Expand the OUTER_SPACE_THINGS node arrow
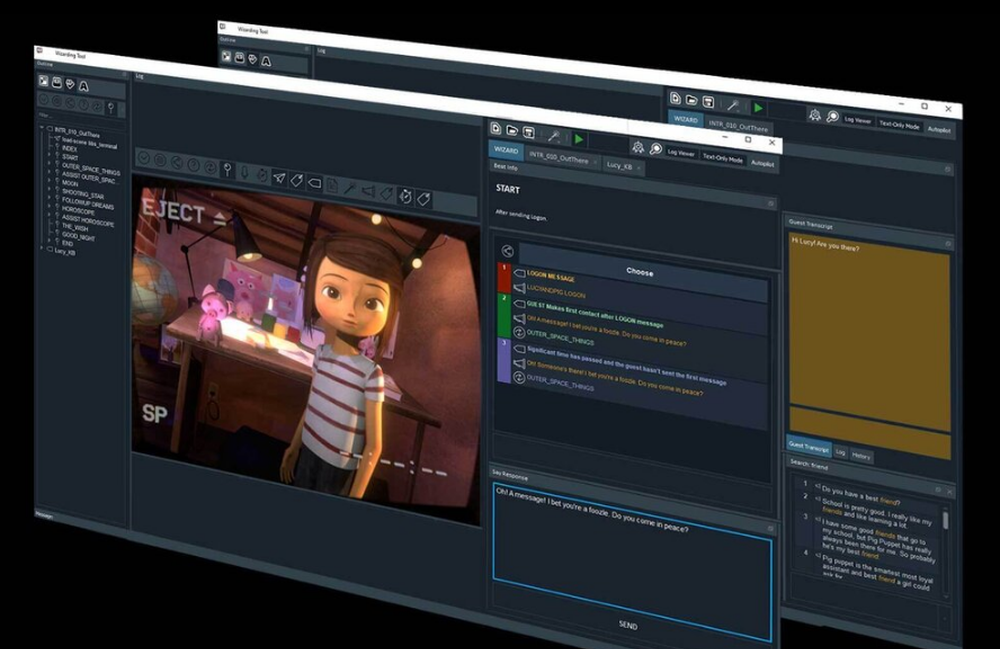The image size is (1000, 649). click(x=49, y=163)
